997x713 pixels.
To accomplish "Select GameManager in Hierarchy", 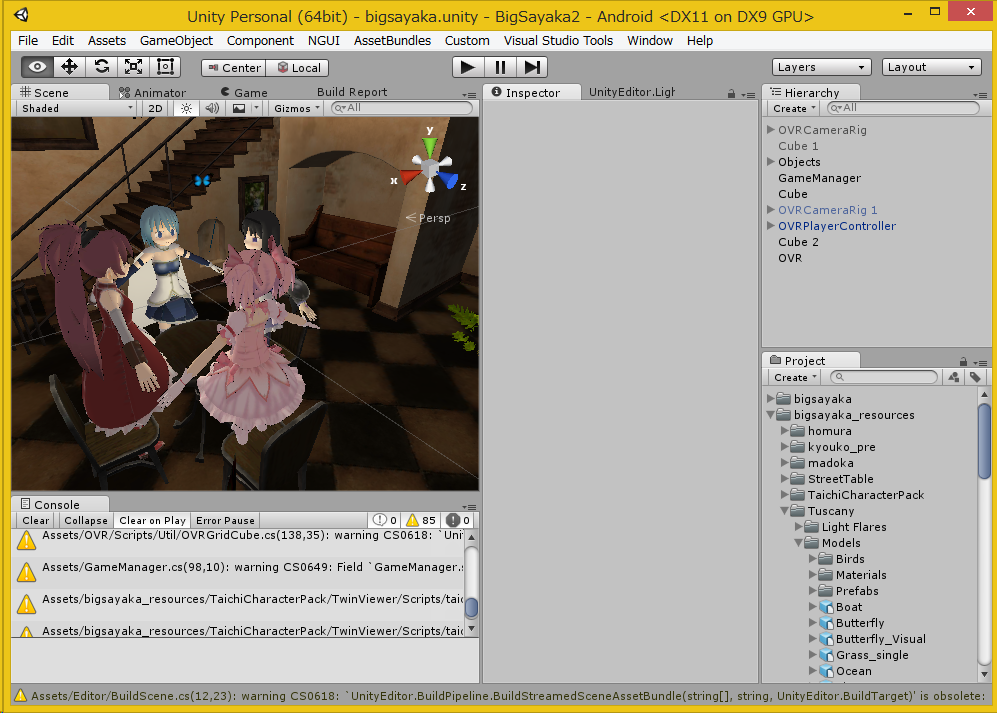I will (x=820, y=178).
